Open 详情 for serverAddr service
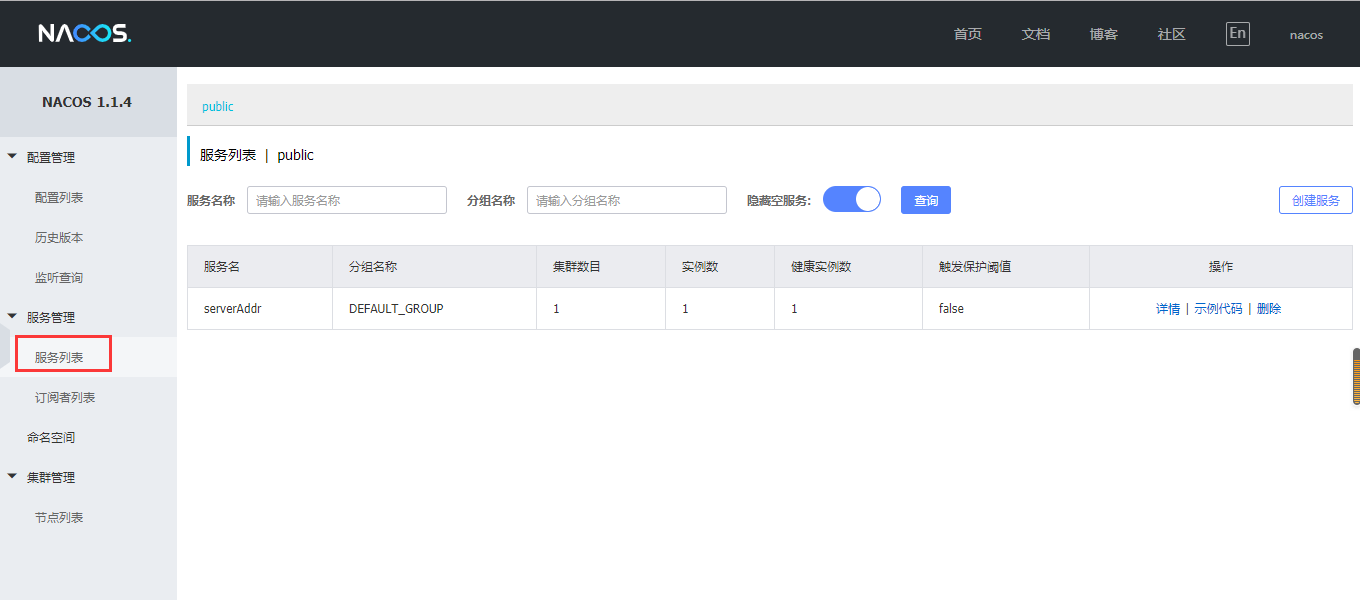 click(x=1167, y=309)
